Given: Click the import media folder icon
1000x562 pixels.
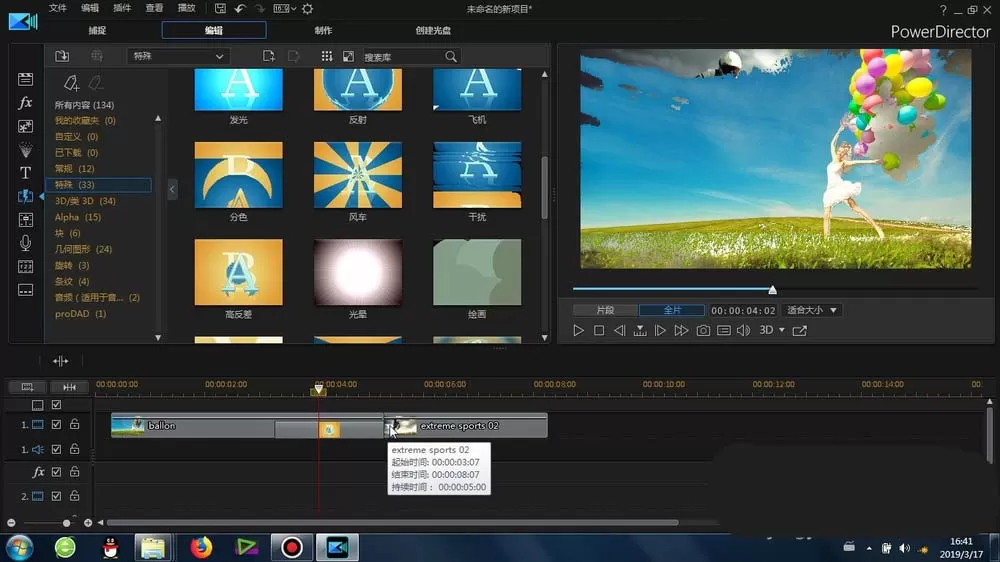Looking at the screenshot, I should (x=62, y=56).
